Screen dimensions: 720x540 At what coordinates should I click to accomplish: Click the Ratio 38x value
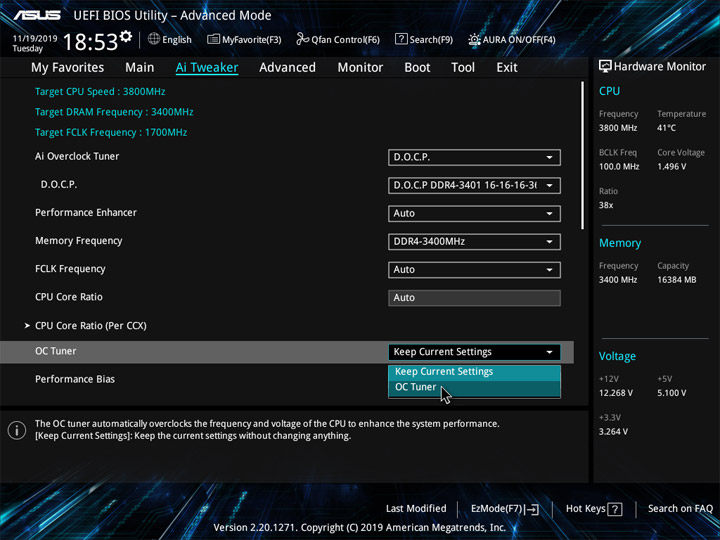606,205
